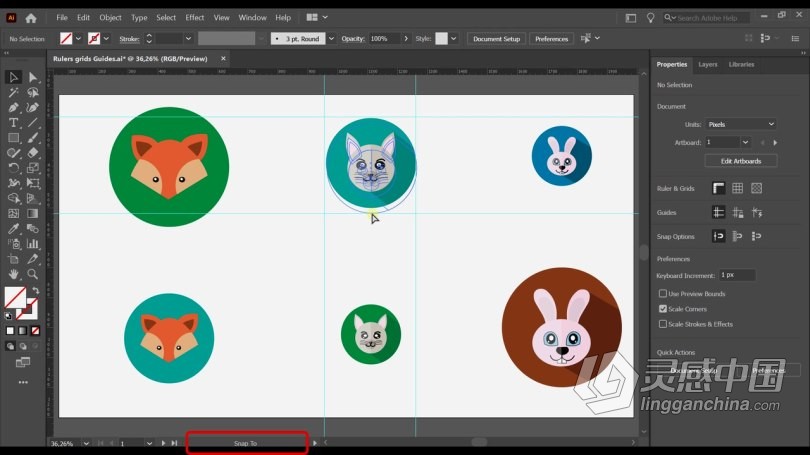Select the Gradient tool
Viewport: 810px width, 455px height.
pos(33,213)
